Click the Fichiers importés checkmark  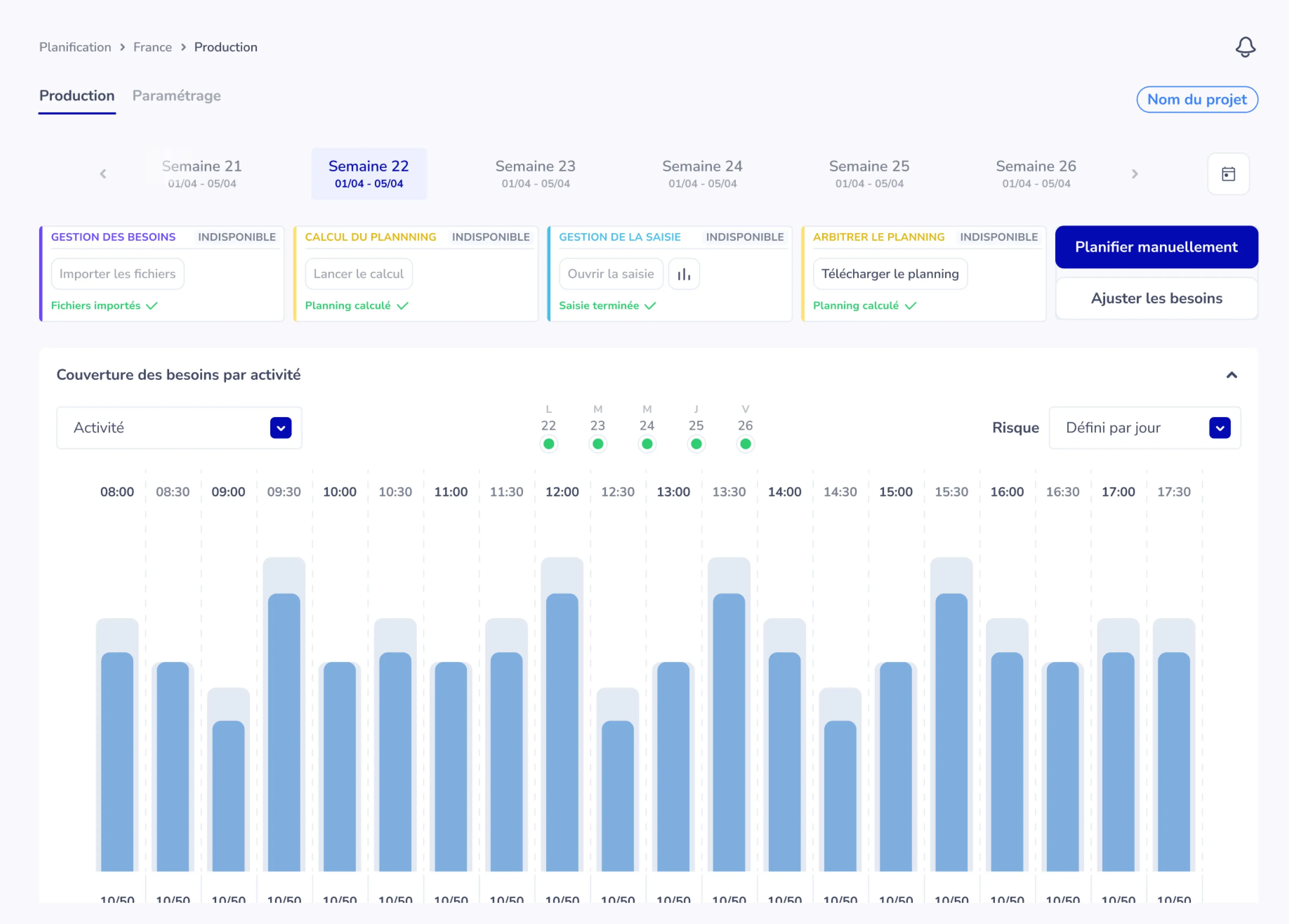(x=151, y=305)
